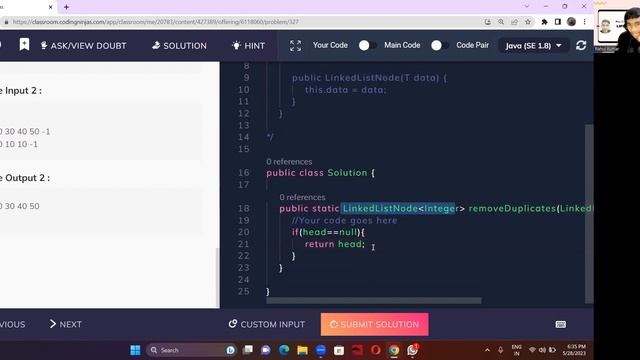This screenshot has height=360, width=640.
Task: Bookmark this page with star icon
Action: [528, 22]
